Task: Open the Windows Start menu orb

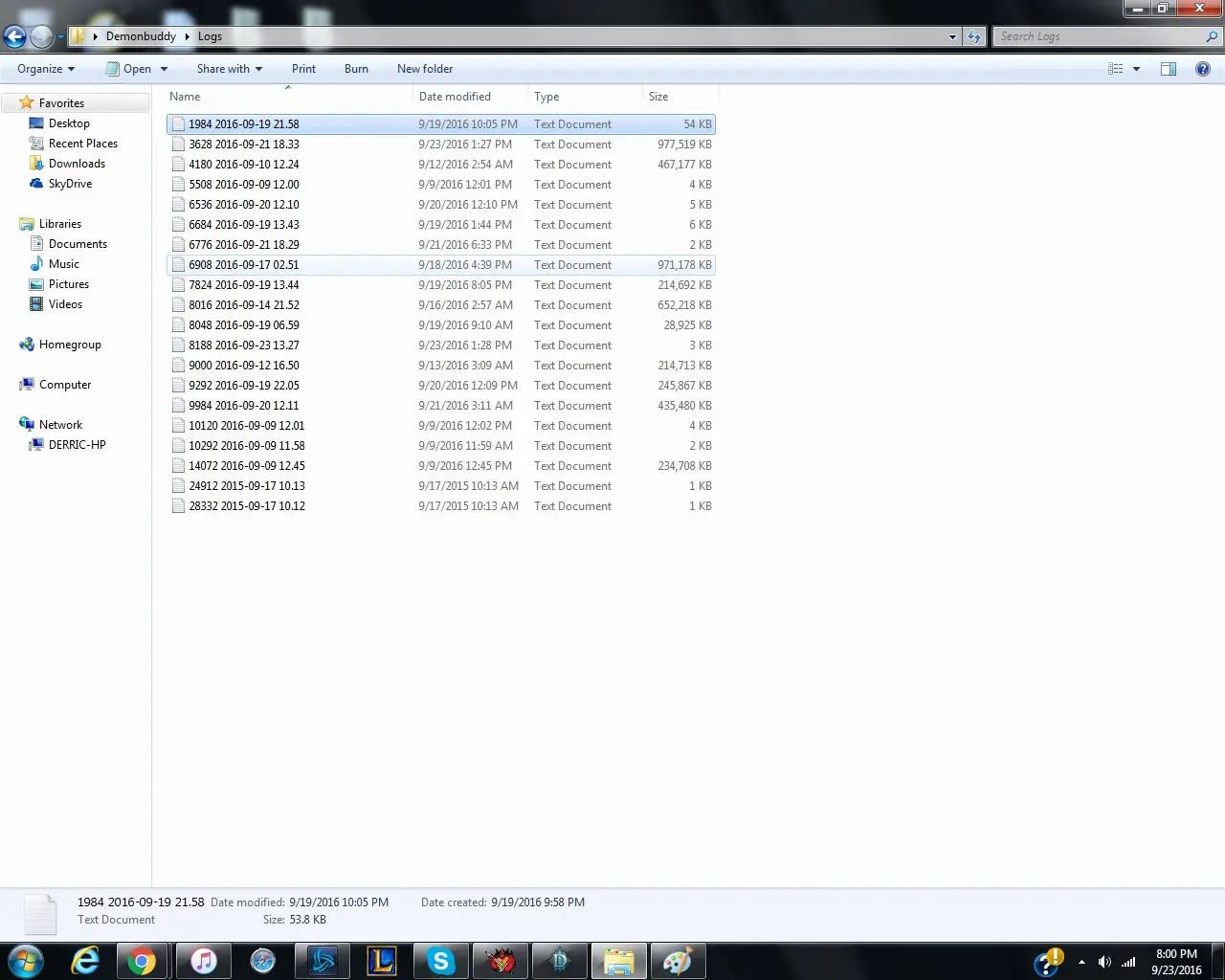Action: (26, 961)
